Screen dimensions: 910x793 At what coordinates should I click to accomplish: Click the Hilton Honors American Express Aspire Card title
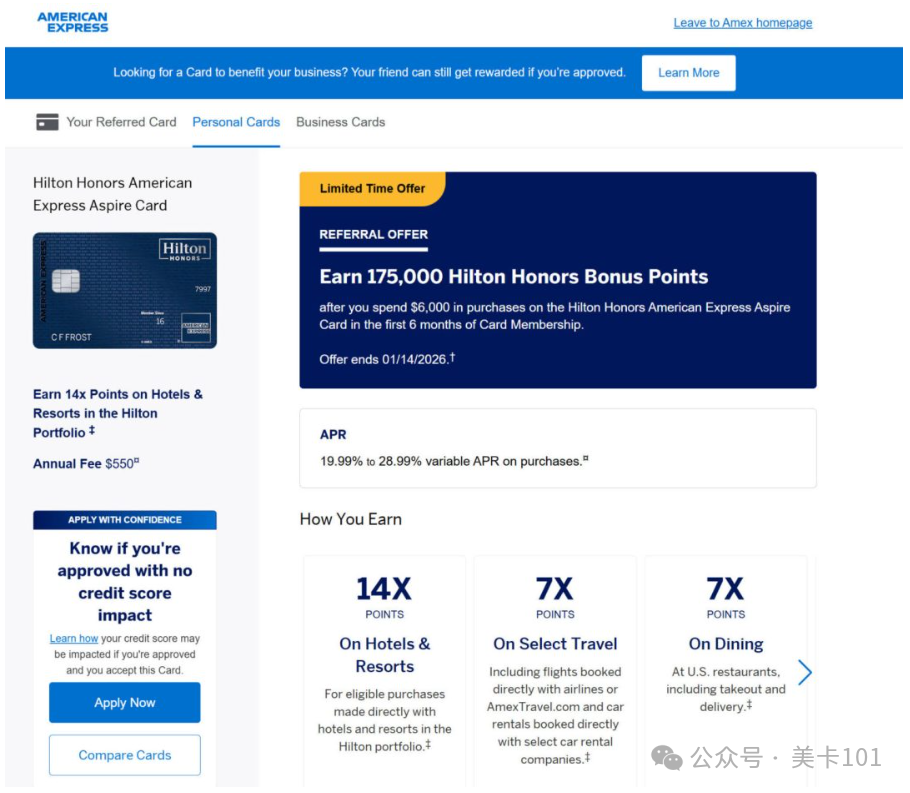112,194
